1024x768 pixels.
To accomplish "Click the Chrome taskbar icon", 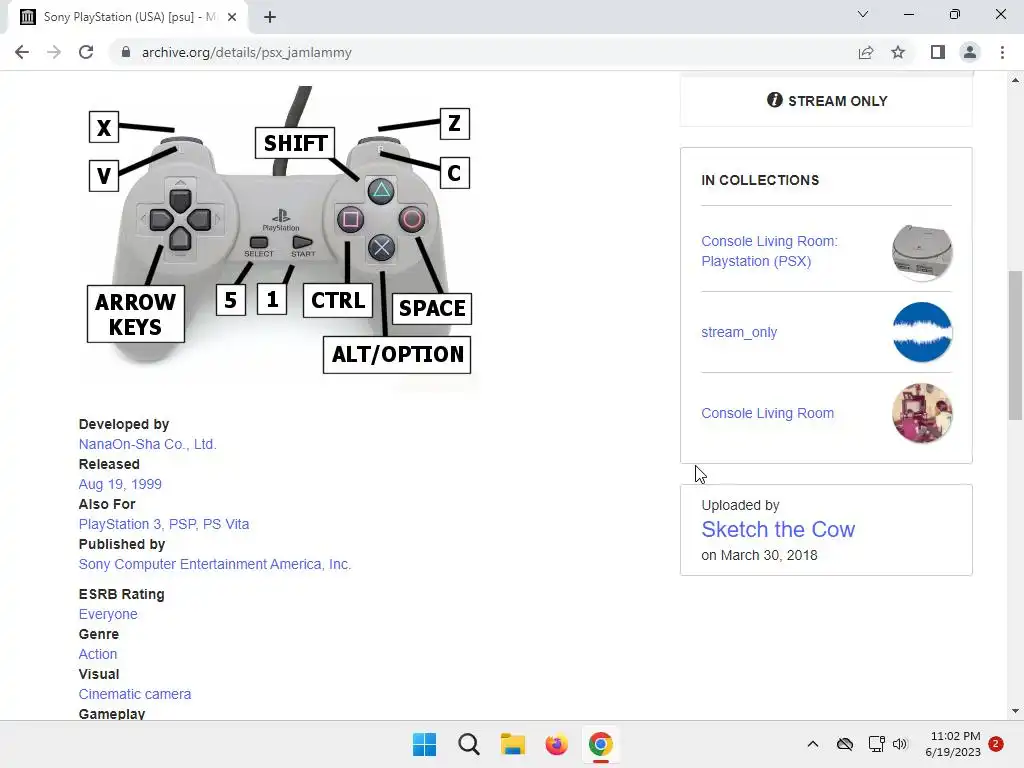I will pyautogui.click(x=600, y=744).
